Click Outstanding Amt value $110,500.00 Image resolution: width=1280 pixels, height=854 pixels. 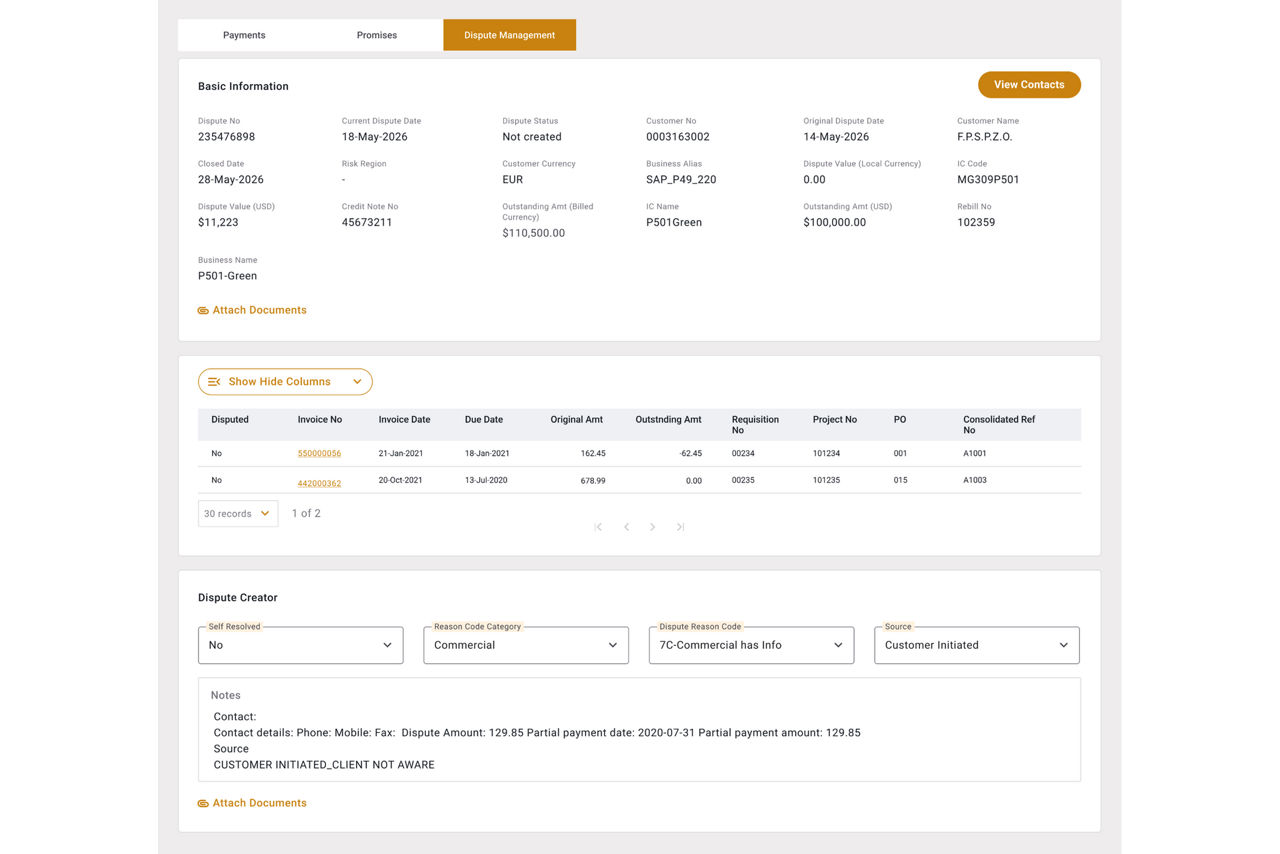point(534,233)
